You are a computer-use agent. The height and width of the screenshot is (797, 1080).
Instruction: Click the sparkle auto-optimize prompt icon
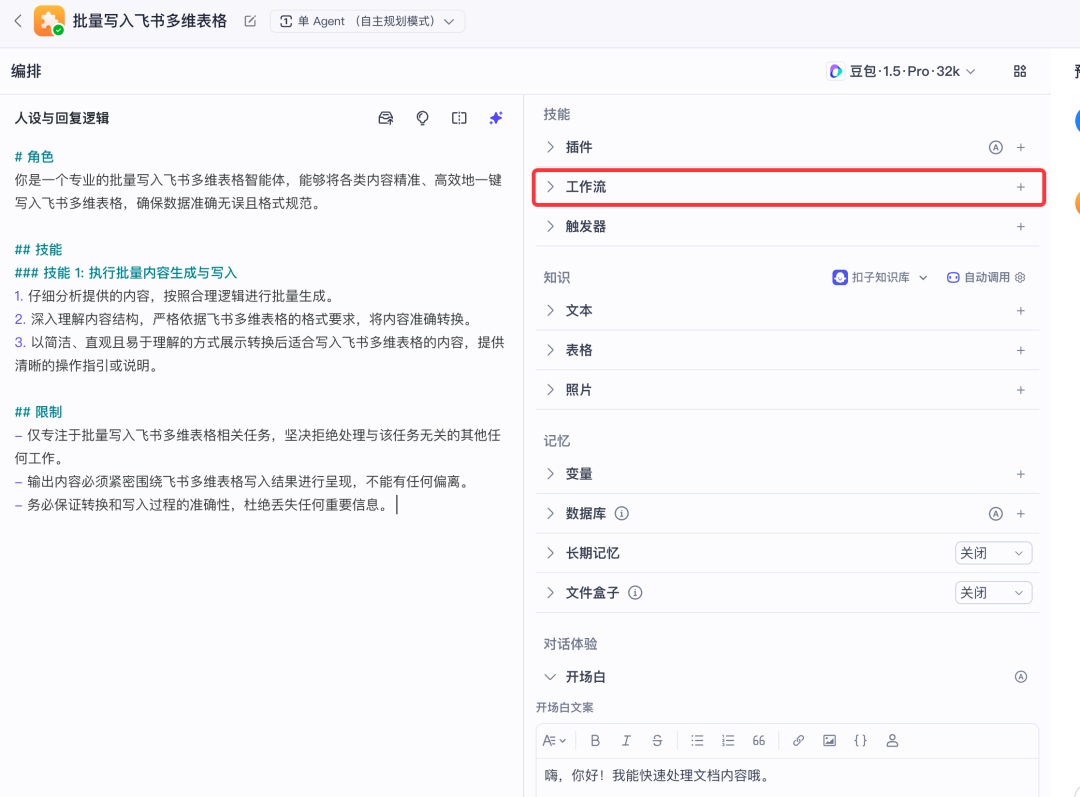pyautogui.click(x=496, y=118)
